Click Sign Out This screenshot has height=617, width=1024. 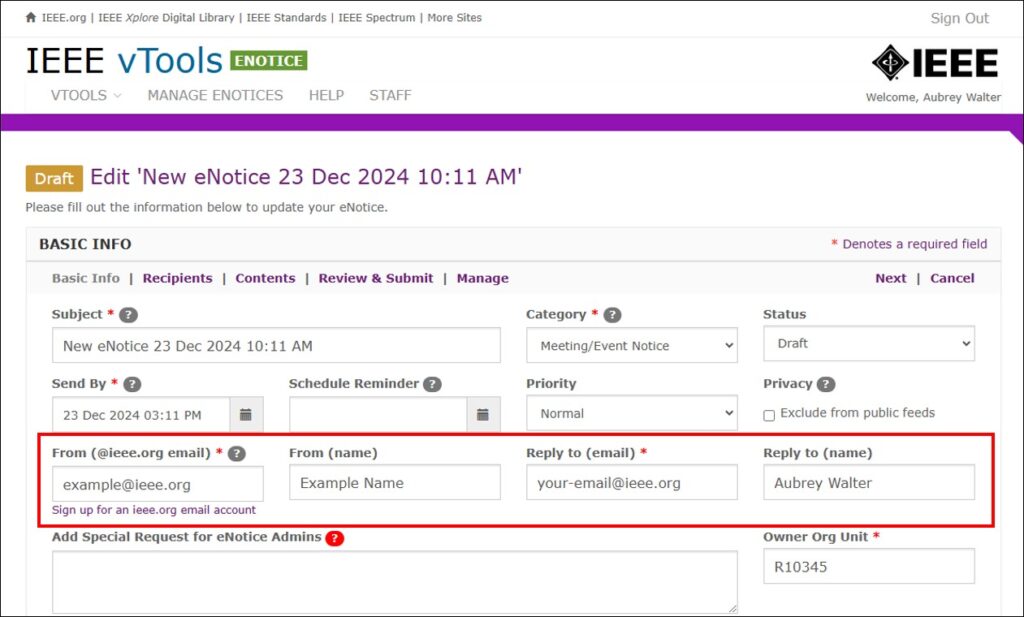[x=959, y=18]
